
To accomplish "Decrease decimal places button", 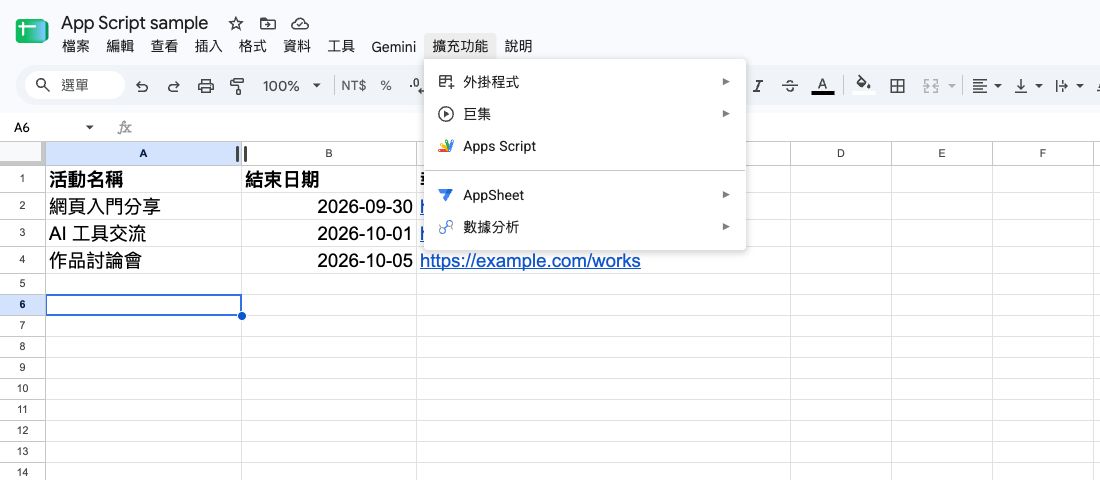I will coord(415,86).
